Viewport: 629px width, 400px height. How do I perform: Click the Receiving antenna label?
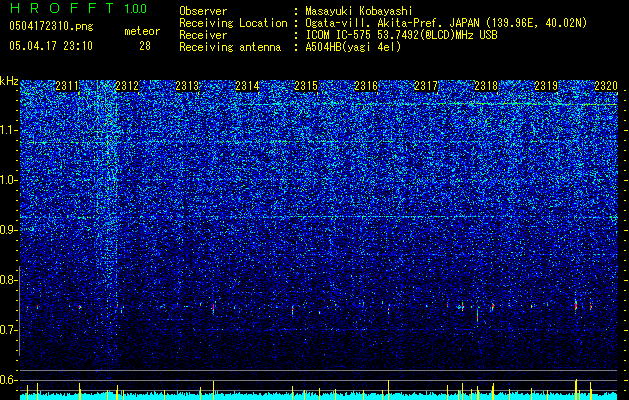coord(230,47)
